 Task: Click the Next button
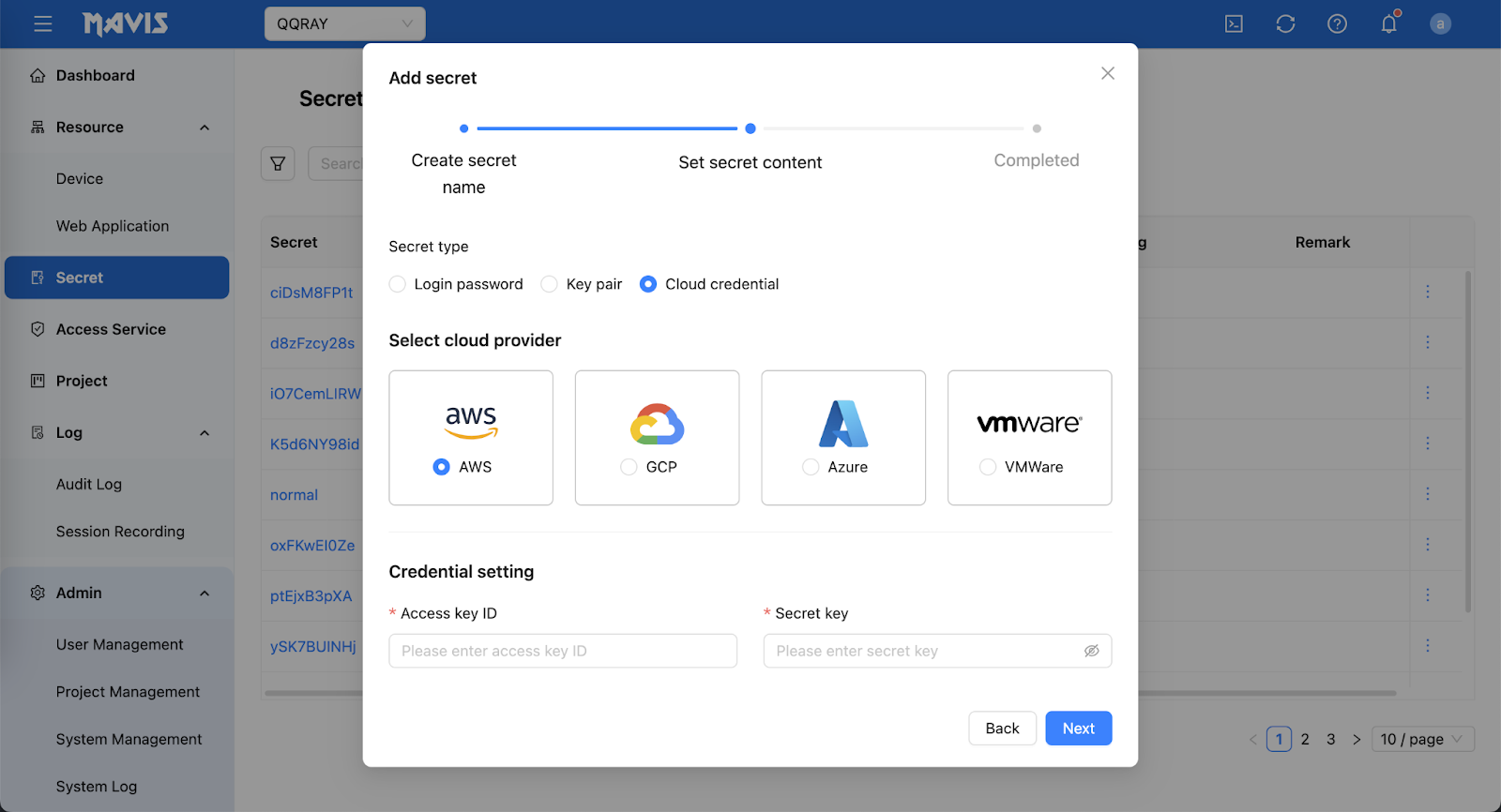tap(1078, 729)
